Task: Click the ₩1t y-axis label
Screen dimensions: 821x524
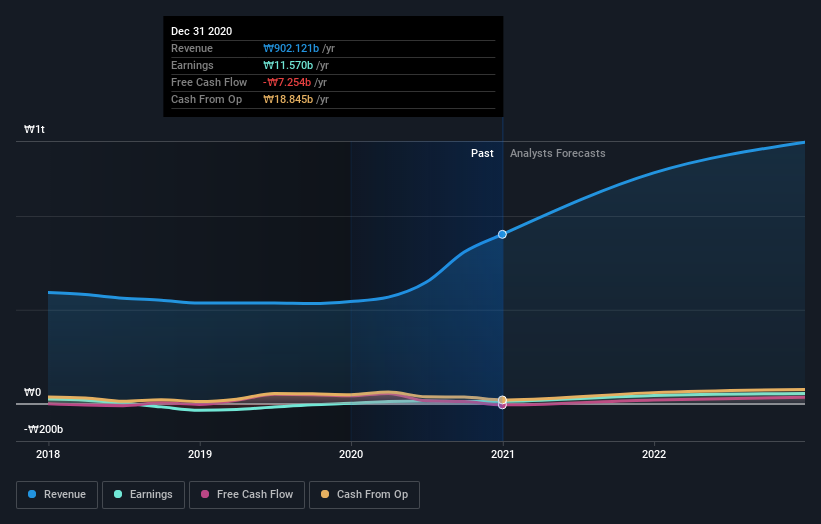Action: (x=35, y=129)
